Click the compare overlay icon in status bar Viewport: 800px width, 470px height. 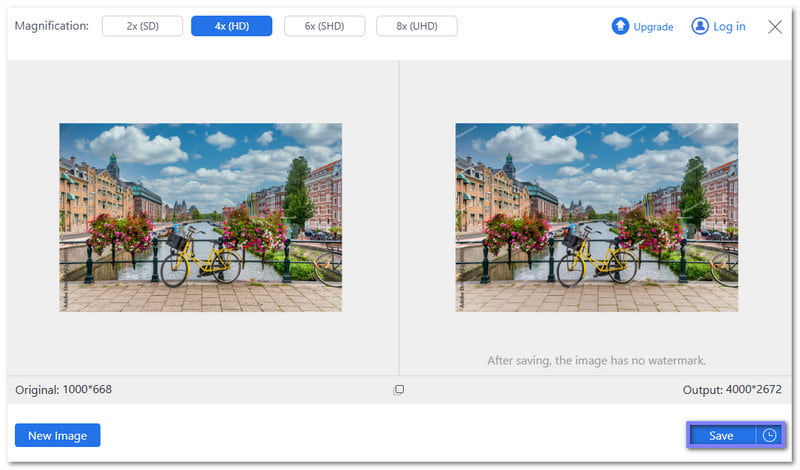(x=399, y=390)
